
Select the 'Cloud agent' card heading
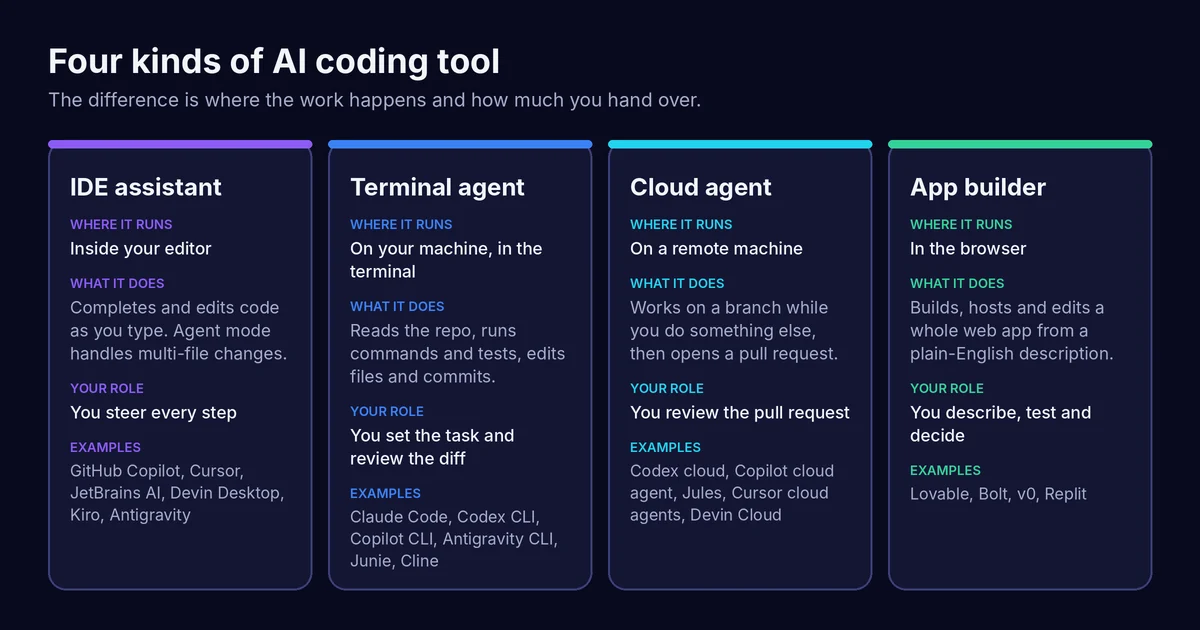[701, 187]
